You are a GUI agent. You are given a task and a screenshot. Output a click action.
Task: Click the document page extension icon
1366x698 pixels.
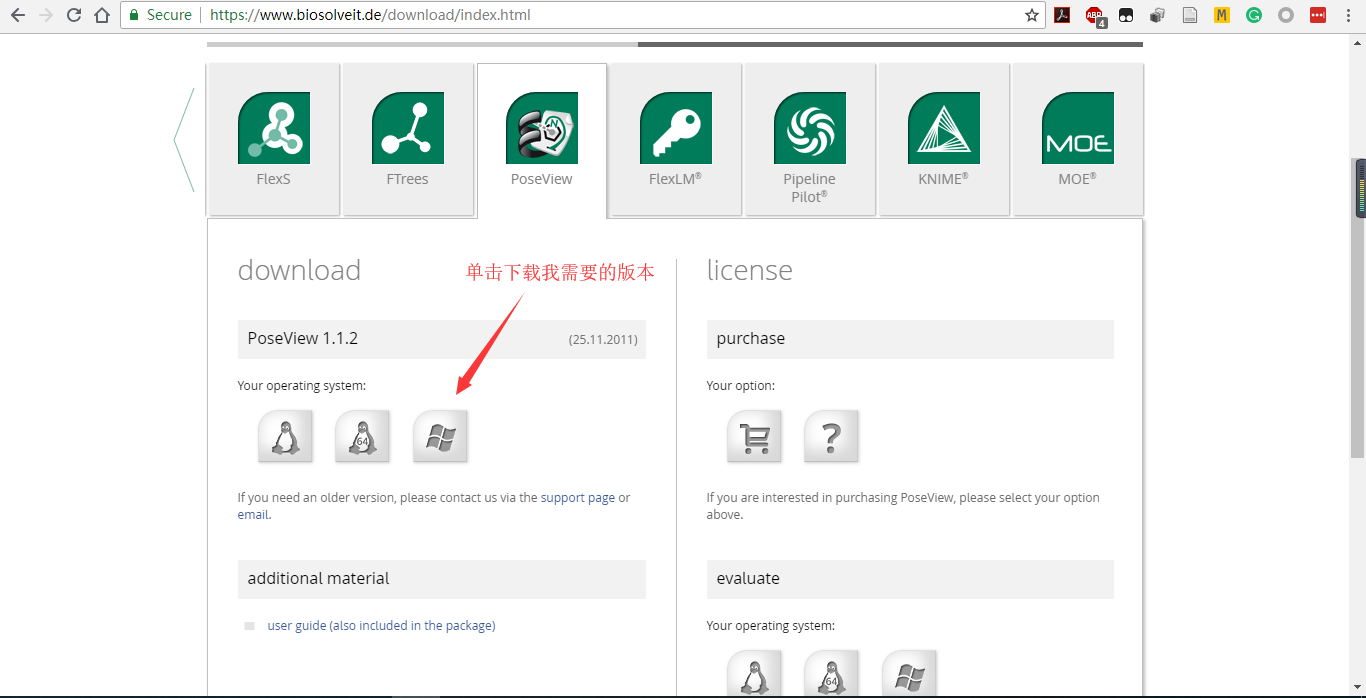point(1190,15)
